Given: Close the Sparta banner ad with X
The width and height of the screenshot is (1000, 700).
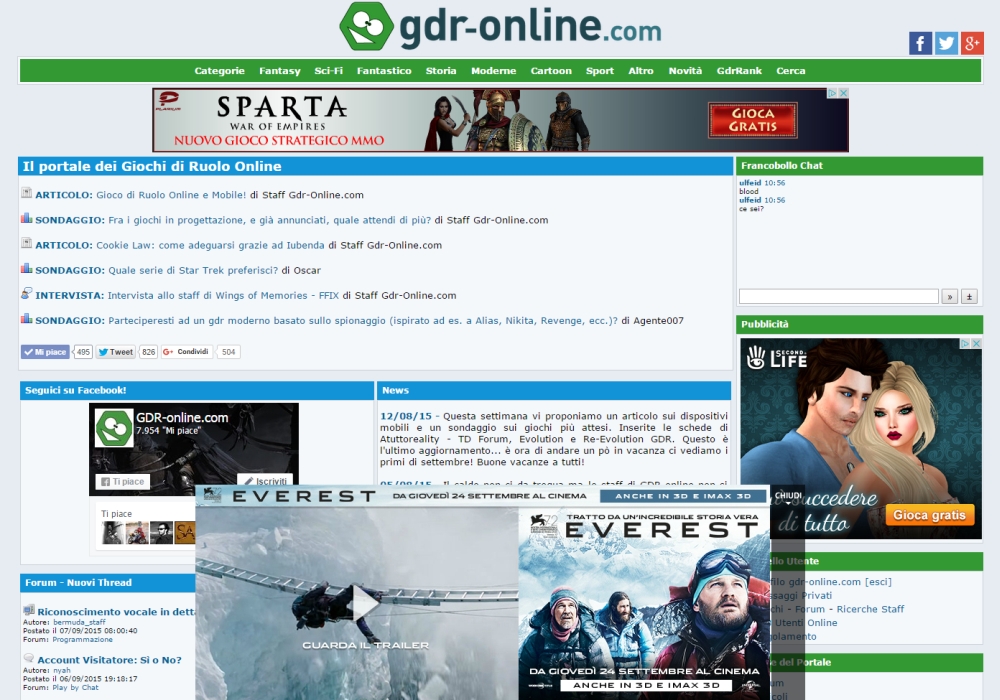Looking at the screenshot, I should click(x=844, y=93).
